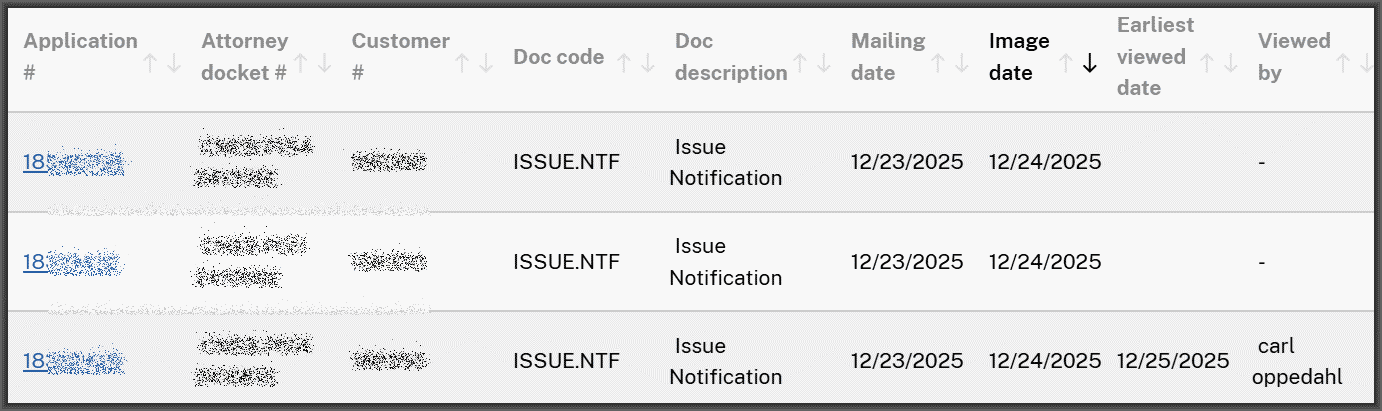Click Attorney docket # ascending sort arrow
1382x411 pixels.
pos(302,64)
